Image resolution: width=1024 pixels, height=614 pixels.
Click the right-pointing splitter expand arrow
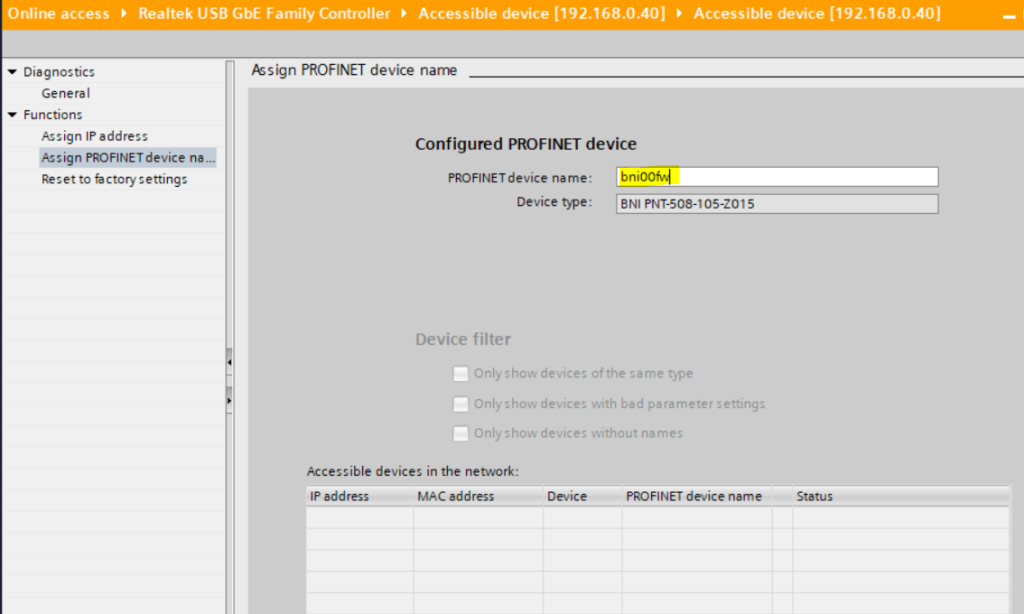click(229, 400)
